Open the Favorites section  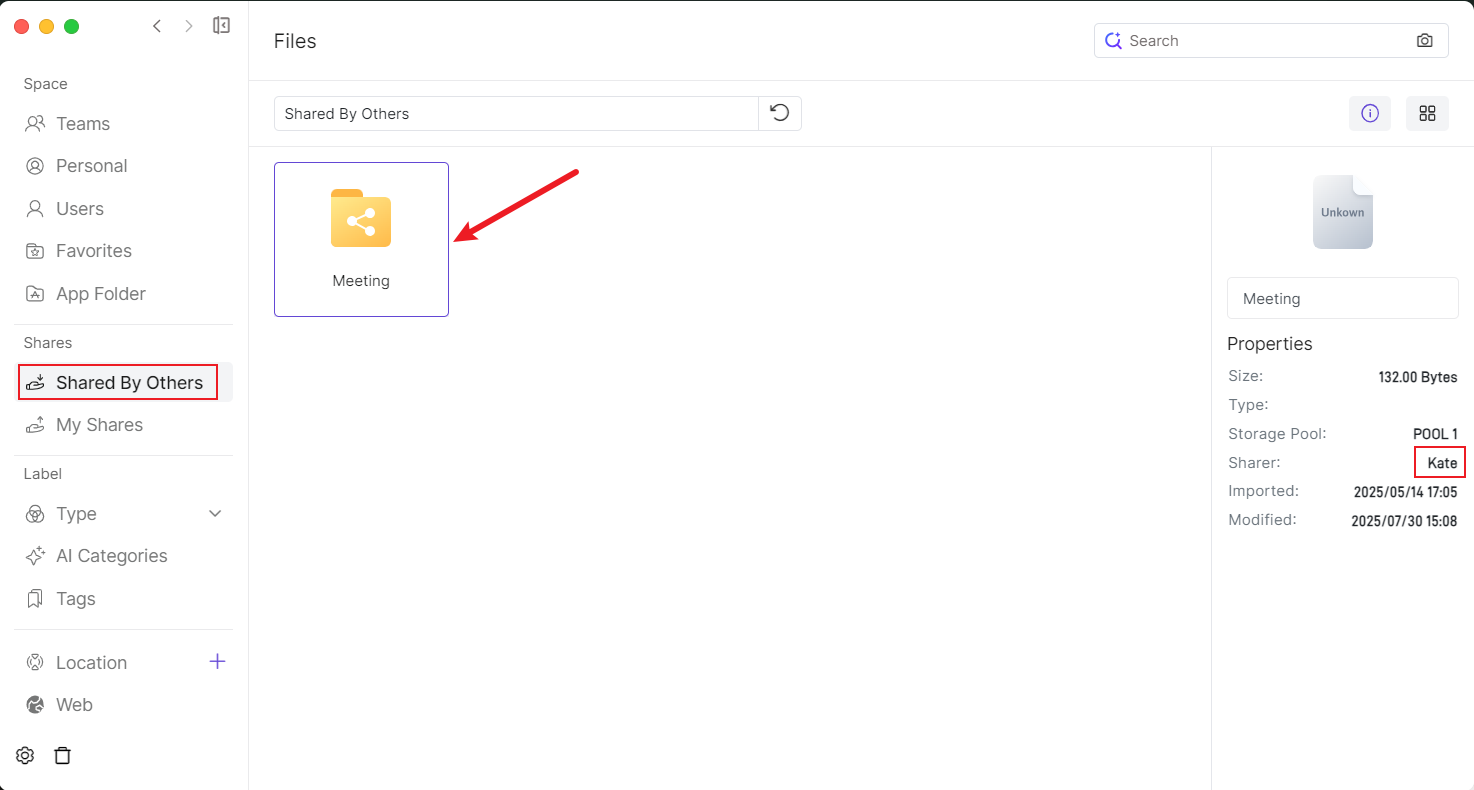pyautogui.click(x=93, y=251)
